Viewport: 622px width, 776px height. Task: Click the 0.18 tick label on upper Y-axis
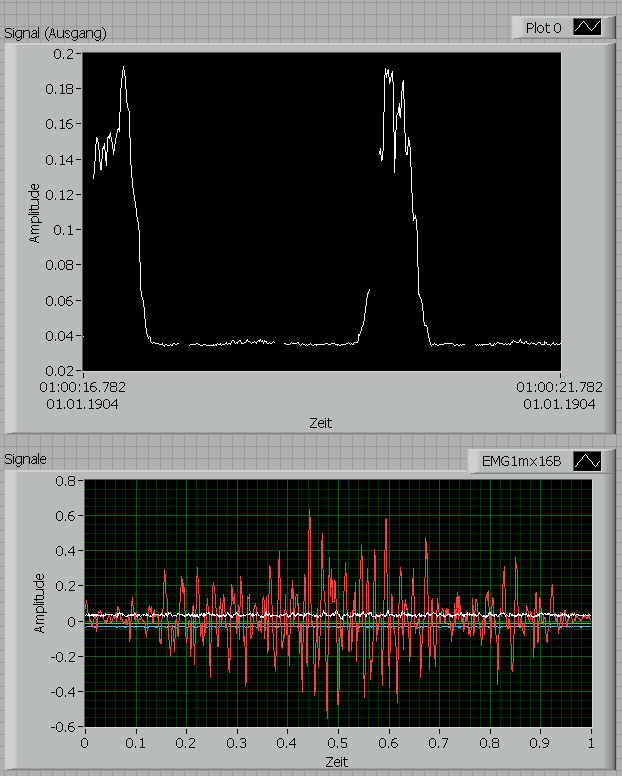click(x=60, y=89)
